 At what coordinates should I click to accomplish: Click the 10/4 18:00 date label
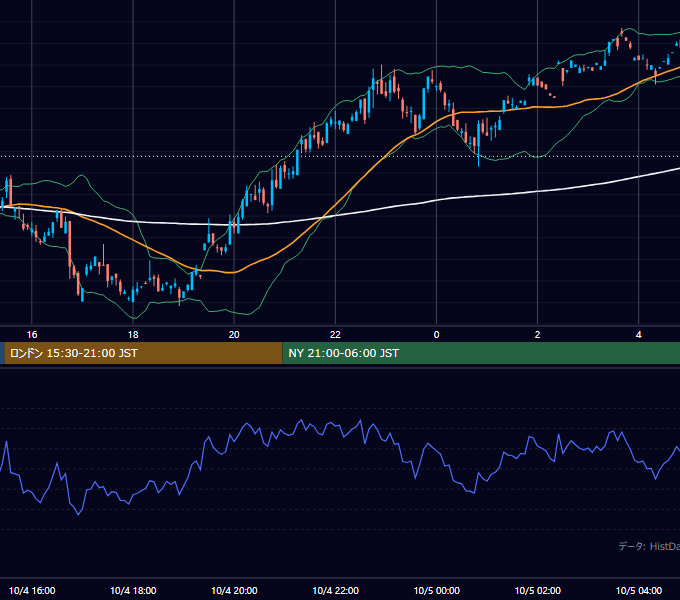pos(133,590)
